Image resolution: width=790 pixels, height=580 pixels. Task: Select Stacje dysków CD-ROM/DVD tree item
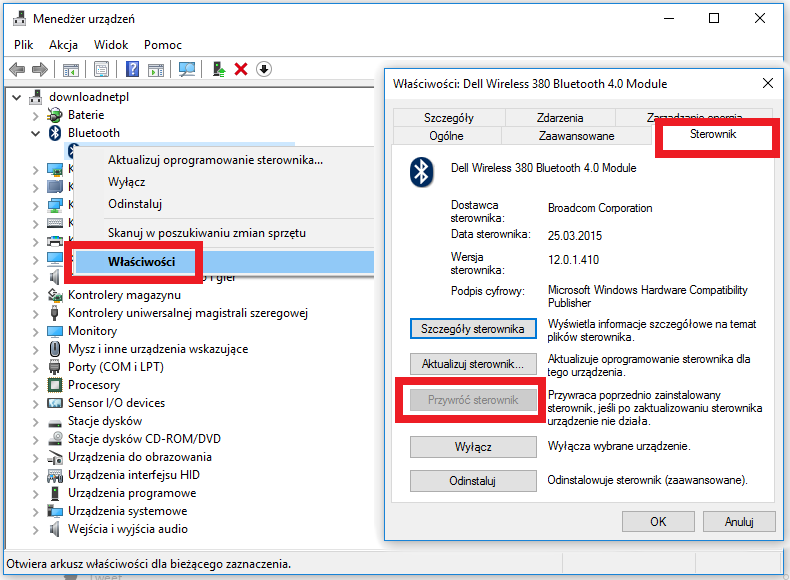[144, 439]
